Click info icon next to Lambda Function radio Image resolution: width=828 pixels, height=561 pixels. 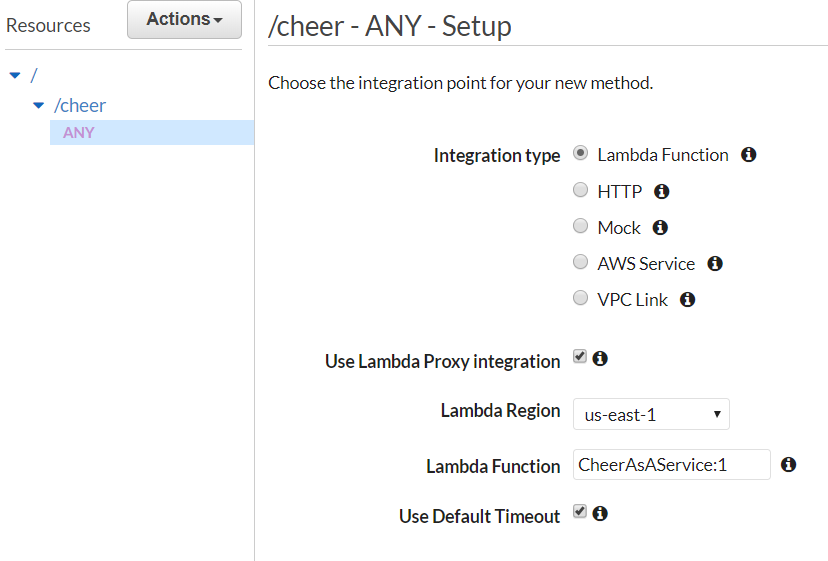click(x=748, y=155)
